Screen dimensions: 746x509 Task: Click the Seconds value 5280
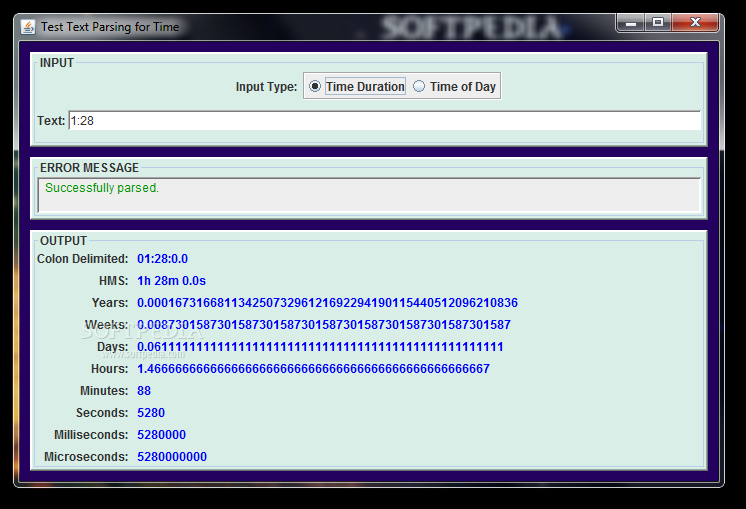[151, 412]
